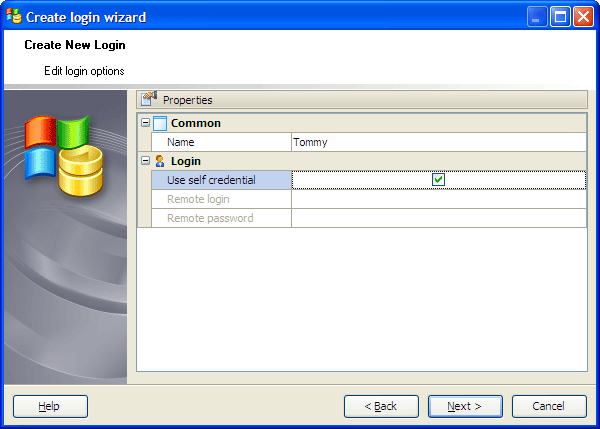Select the Name property label
600x429 pixels.
click(221, 142)
